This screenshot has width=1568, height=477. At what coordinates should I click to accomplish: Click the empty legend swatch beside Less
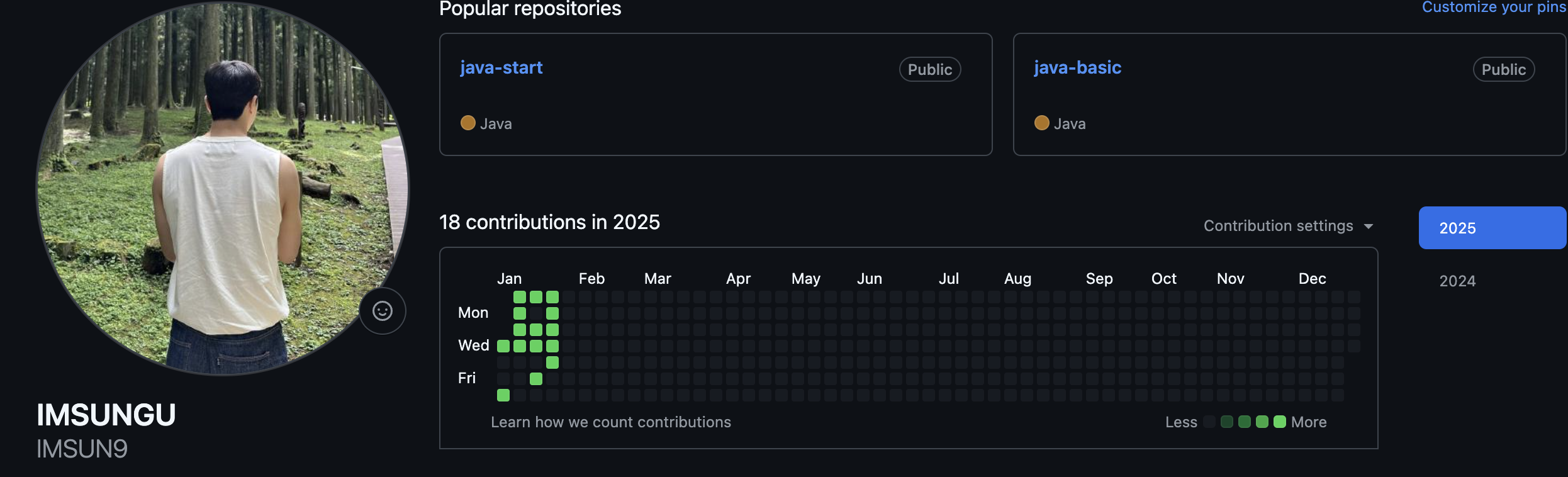(1209, 422)
